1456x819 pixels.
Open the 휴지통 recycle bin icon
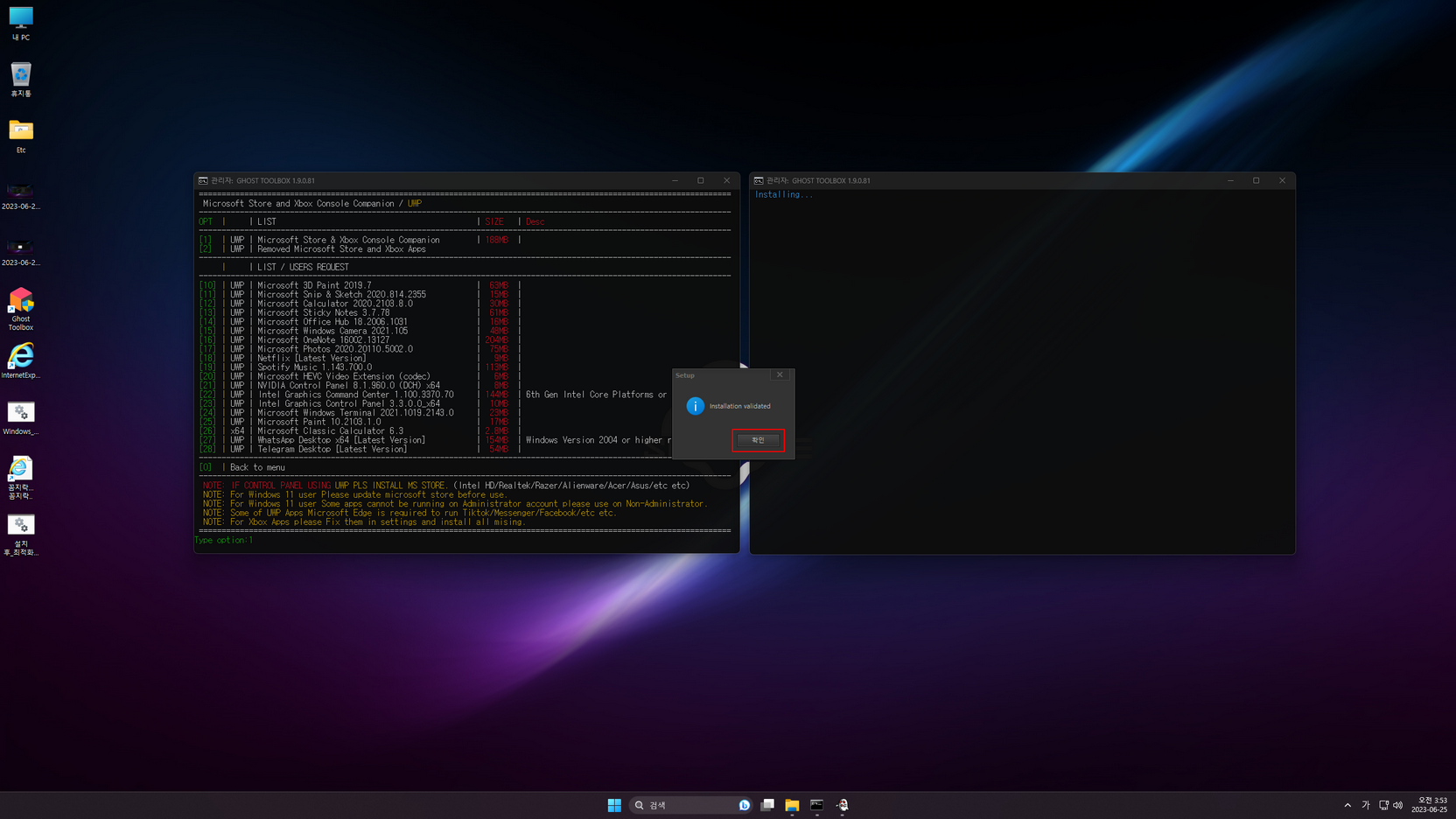click(21, 80)
